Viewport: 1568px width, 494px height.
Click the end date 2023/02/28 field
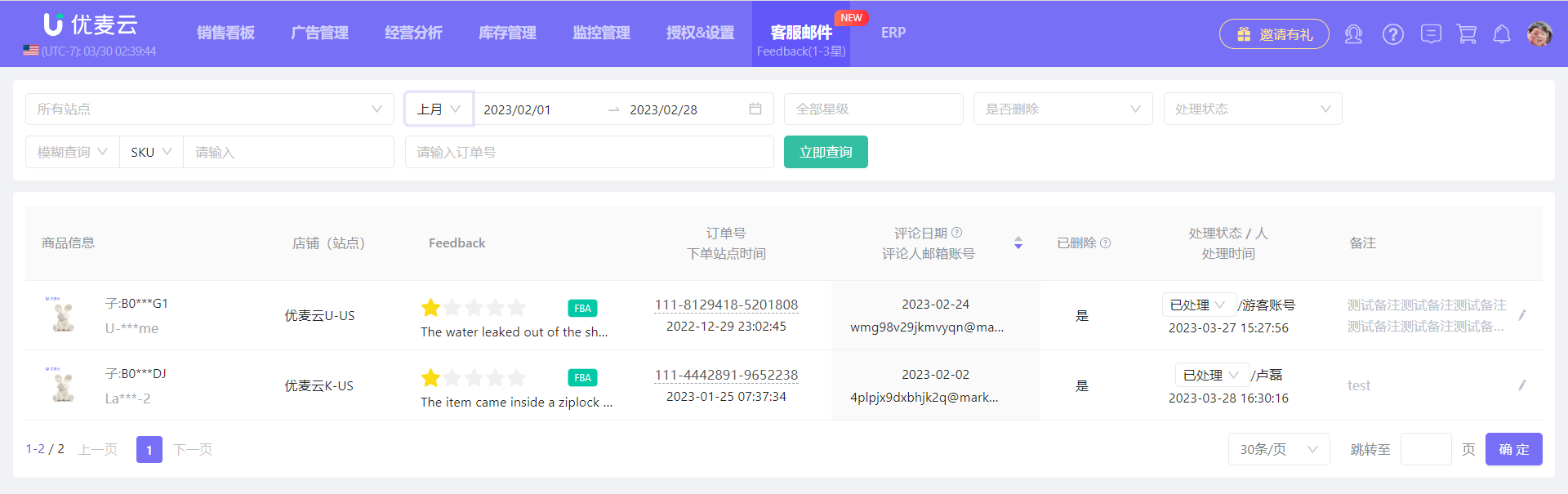tap(663, 109)
